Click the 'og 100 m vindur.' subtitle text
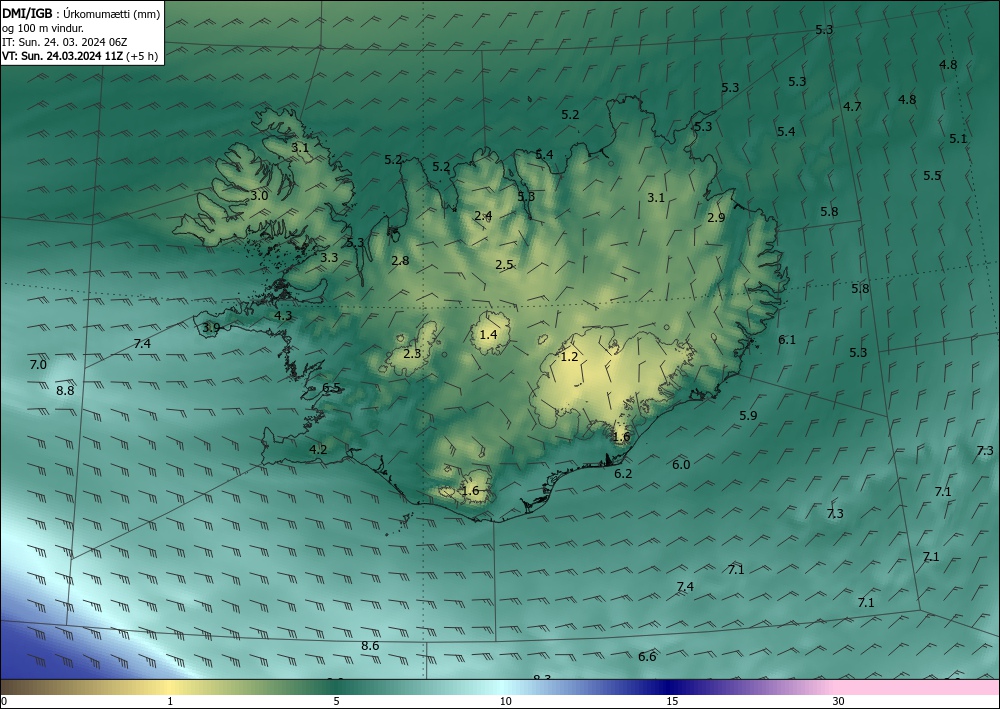 pyautogui.click(x=43, y=28)
